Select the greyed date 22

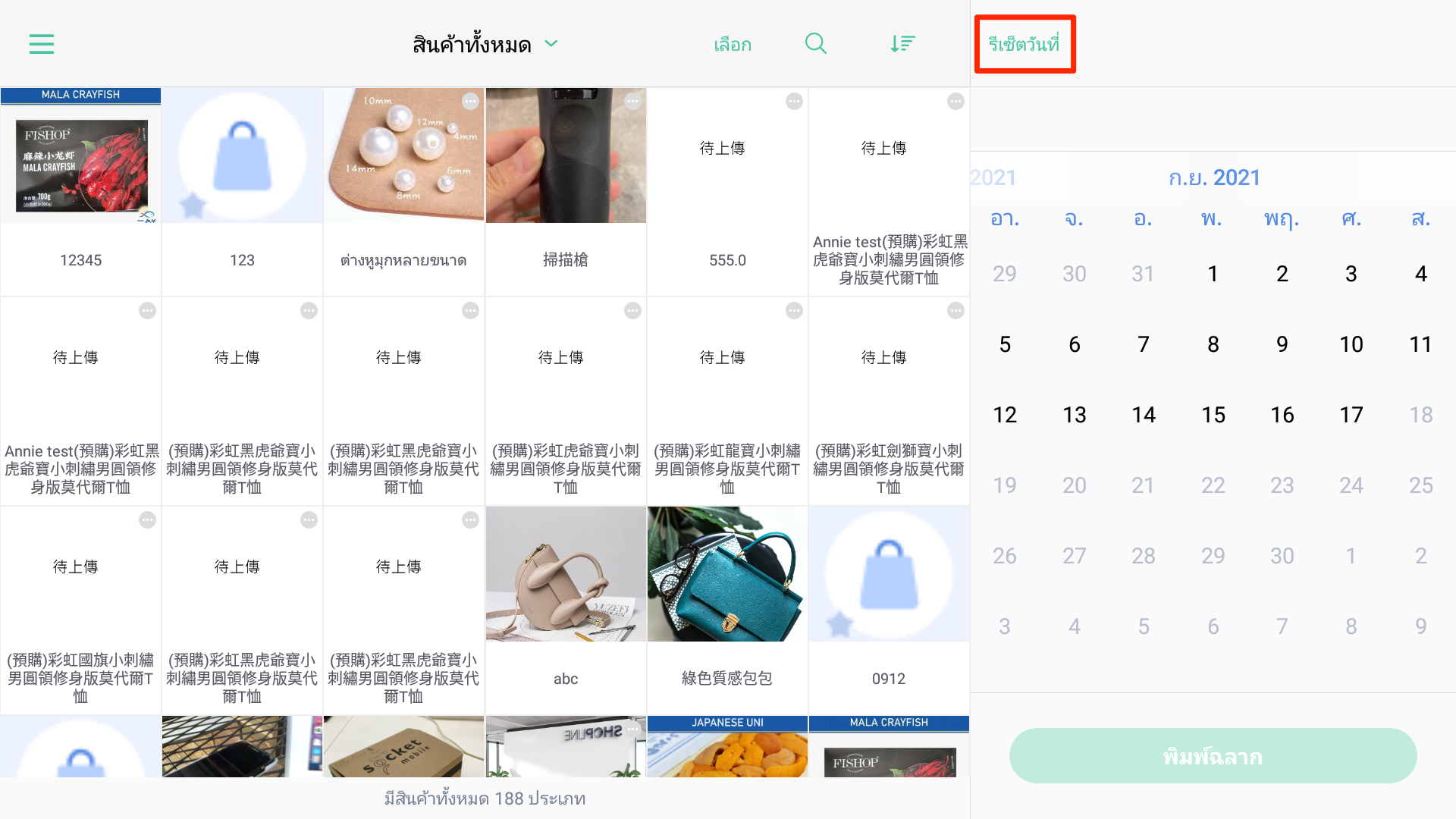click(x=1213, y=485)
